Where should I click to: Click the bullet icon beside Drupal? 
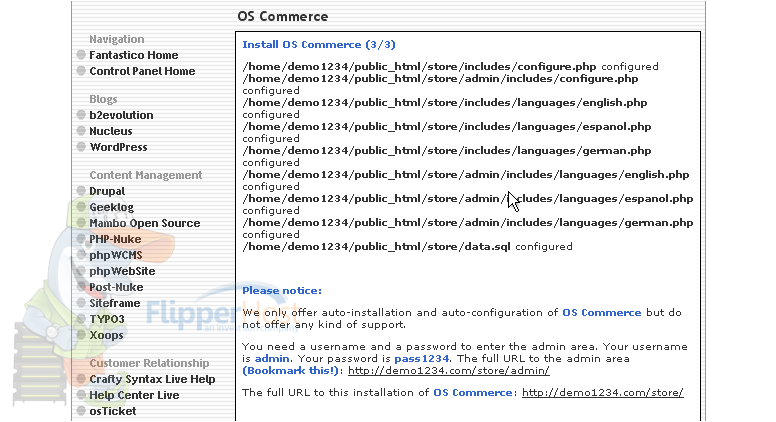click(x=81, y=190)
